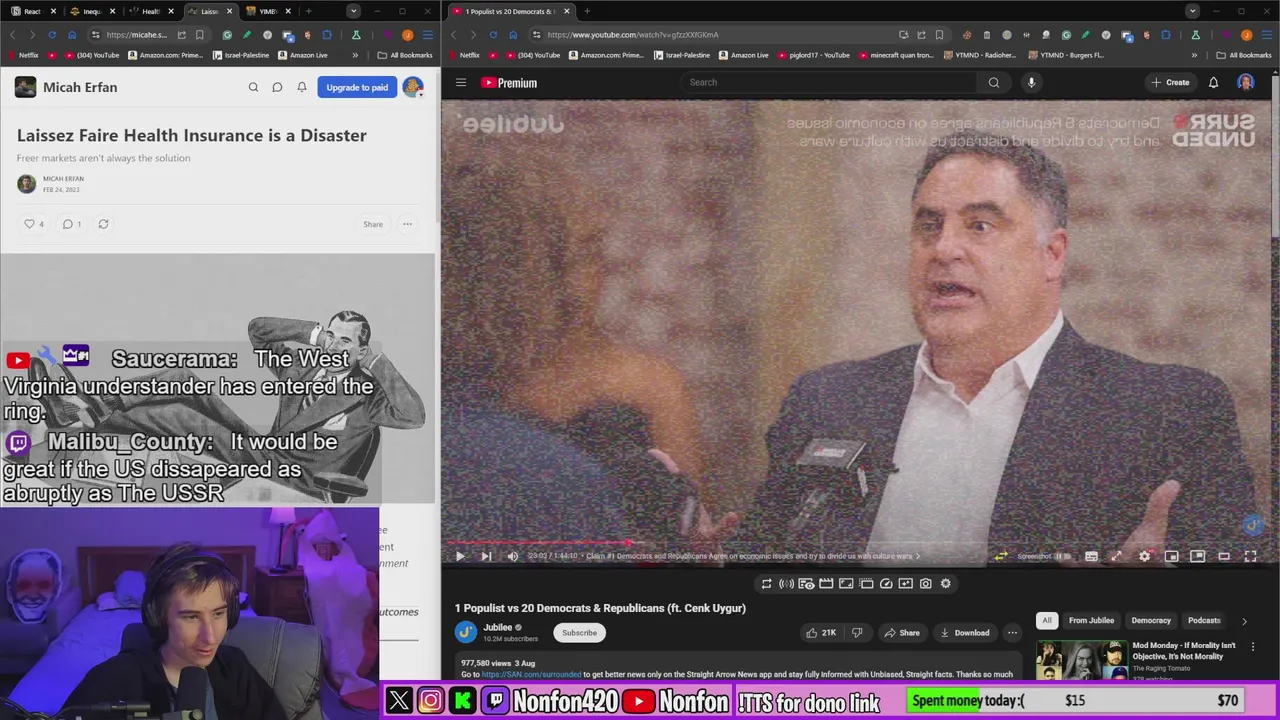
Task: Seek on the video progress bar
Action: click(859, 544)
